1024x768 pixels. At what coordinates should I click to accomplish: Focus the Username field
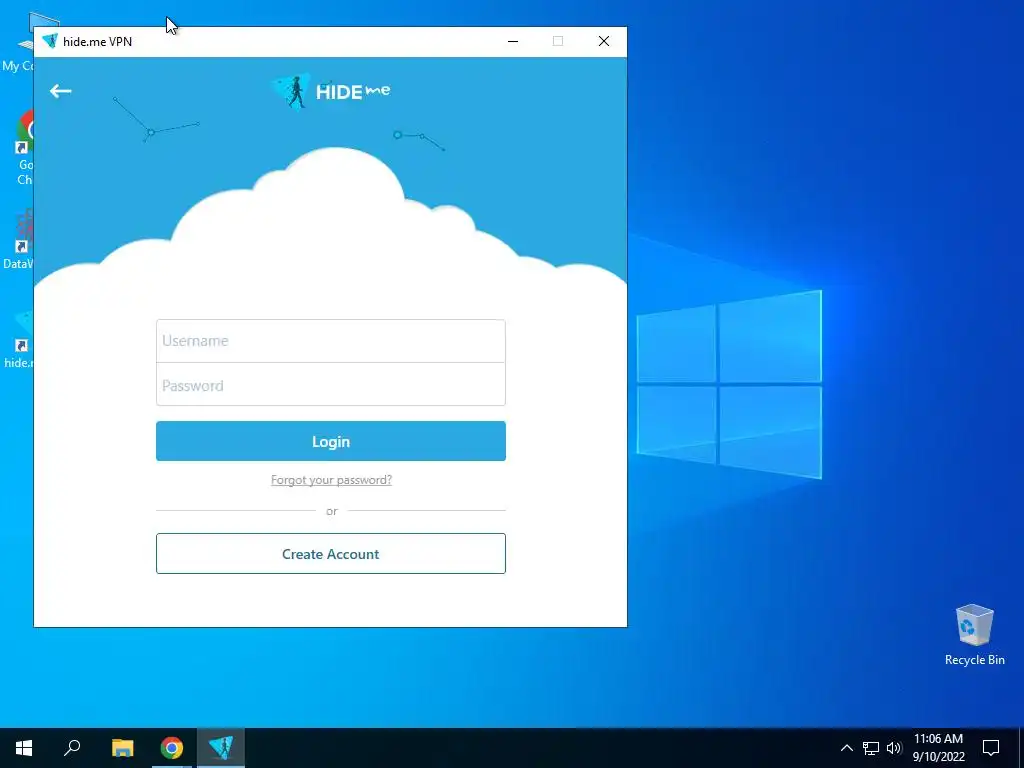330,341
